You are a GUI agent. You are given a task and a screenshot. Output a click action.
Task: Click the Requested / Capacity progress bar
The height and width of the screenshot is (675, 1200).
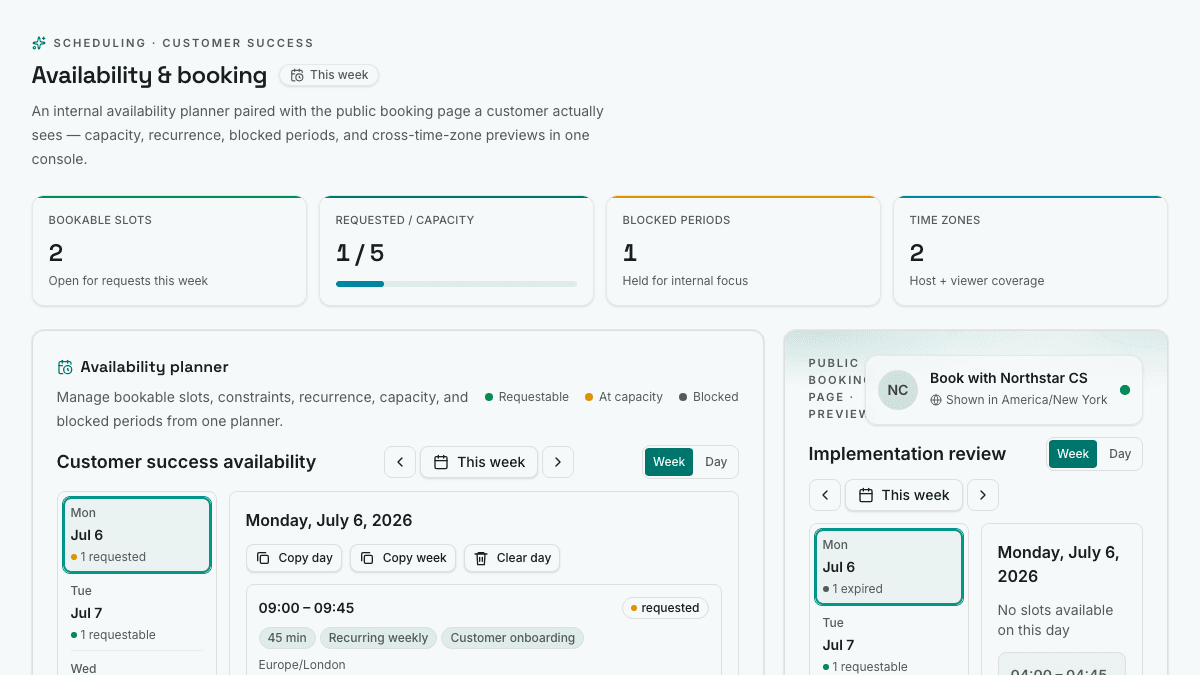click(x=456, y=284)
